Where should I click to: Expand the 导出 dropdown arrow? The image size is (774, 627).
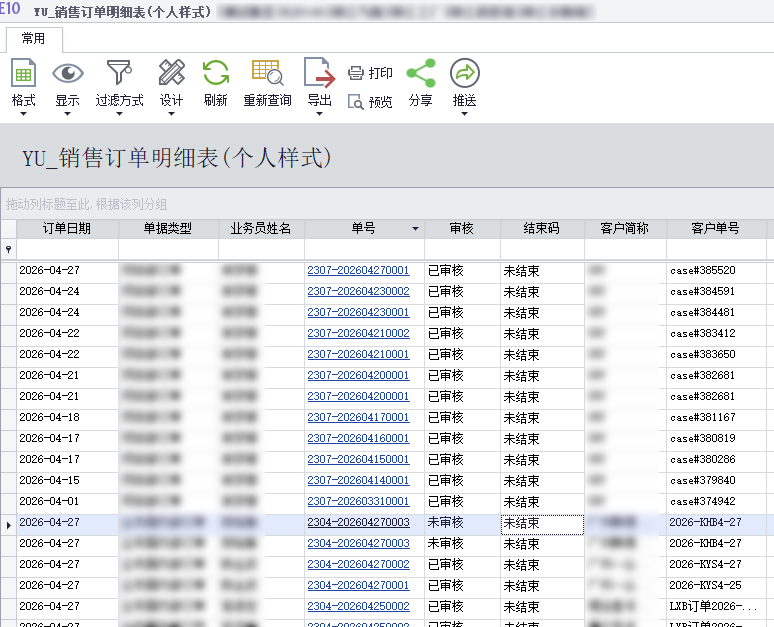coord(319,114)
